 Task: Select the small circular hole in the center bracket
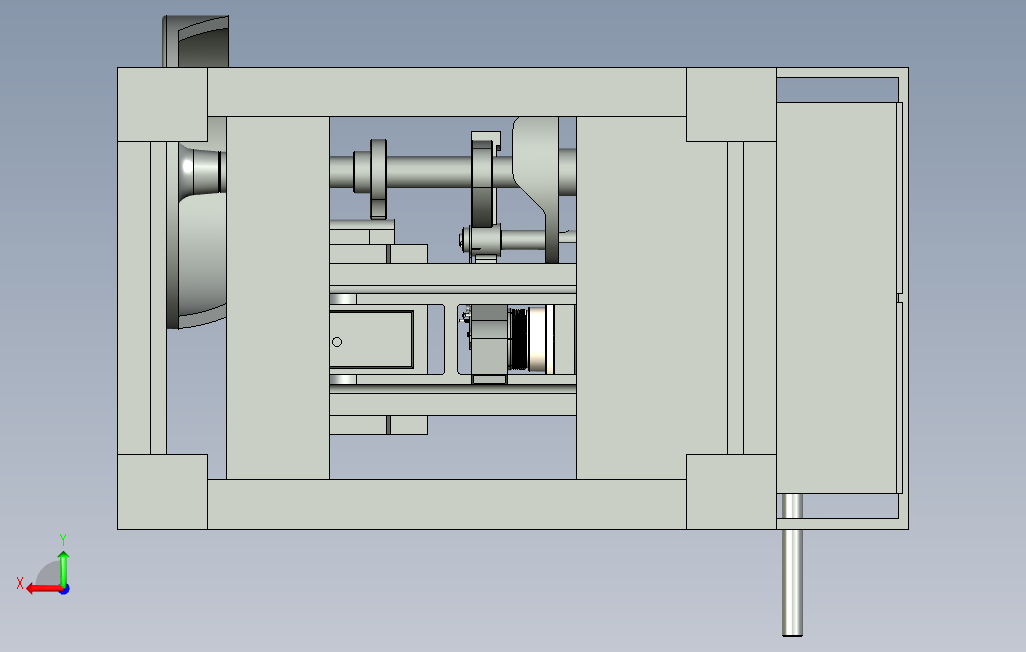pyautogui.click(x=337, y=342)
